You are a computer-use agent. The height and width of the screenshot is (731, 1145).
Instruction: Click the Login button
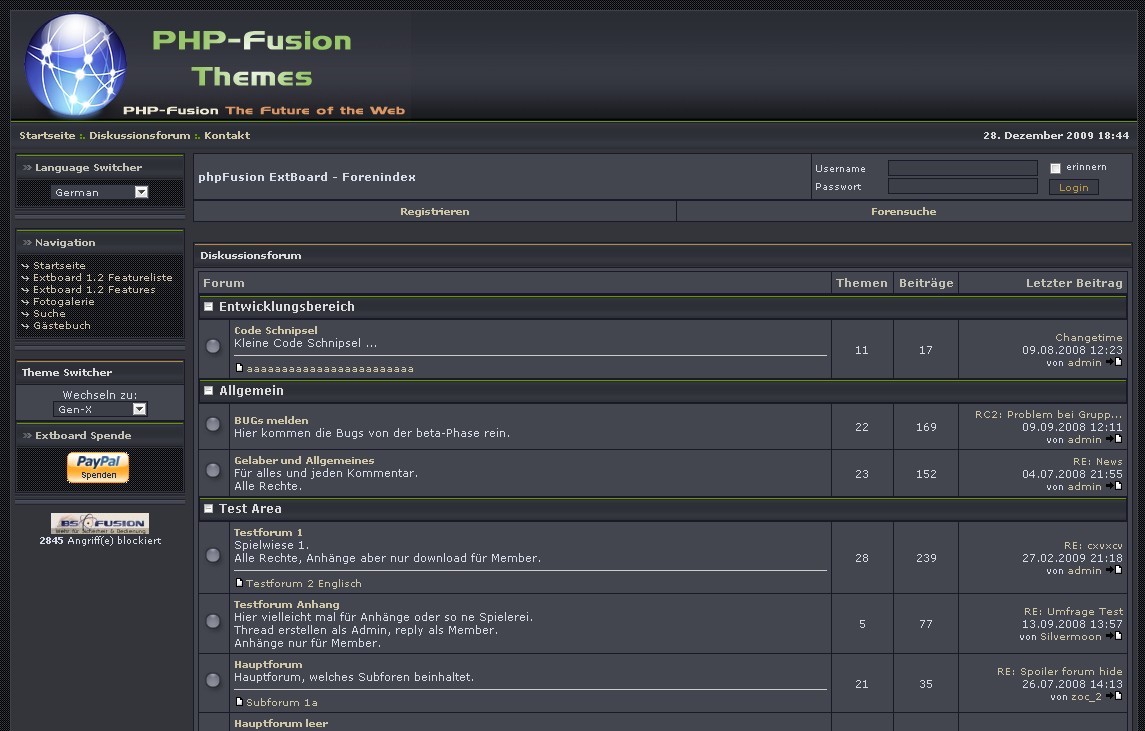[x=1073, y=188]
